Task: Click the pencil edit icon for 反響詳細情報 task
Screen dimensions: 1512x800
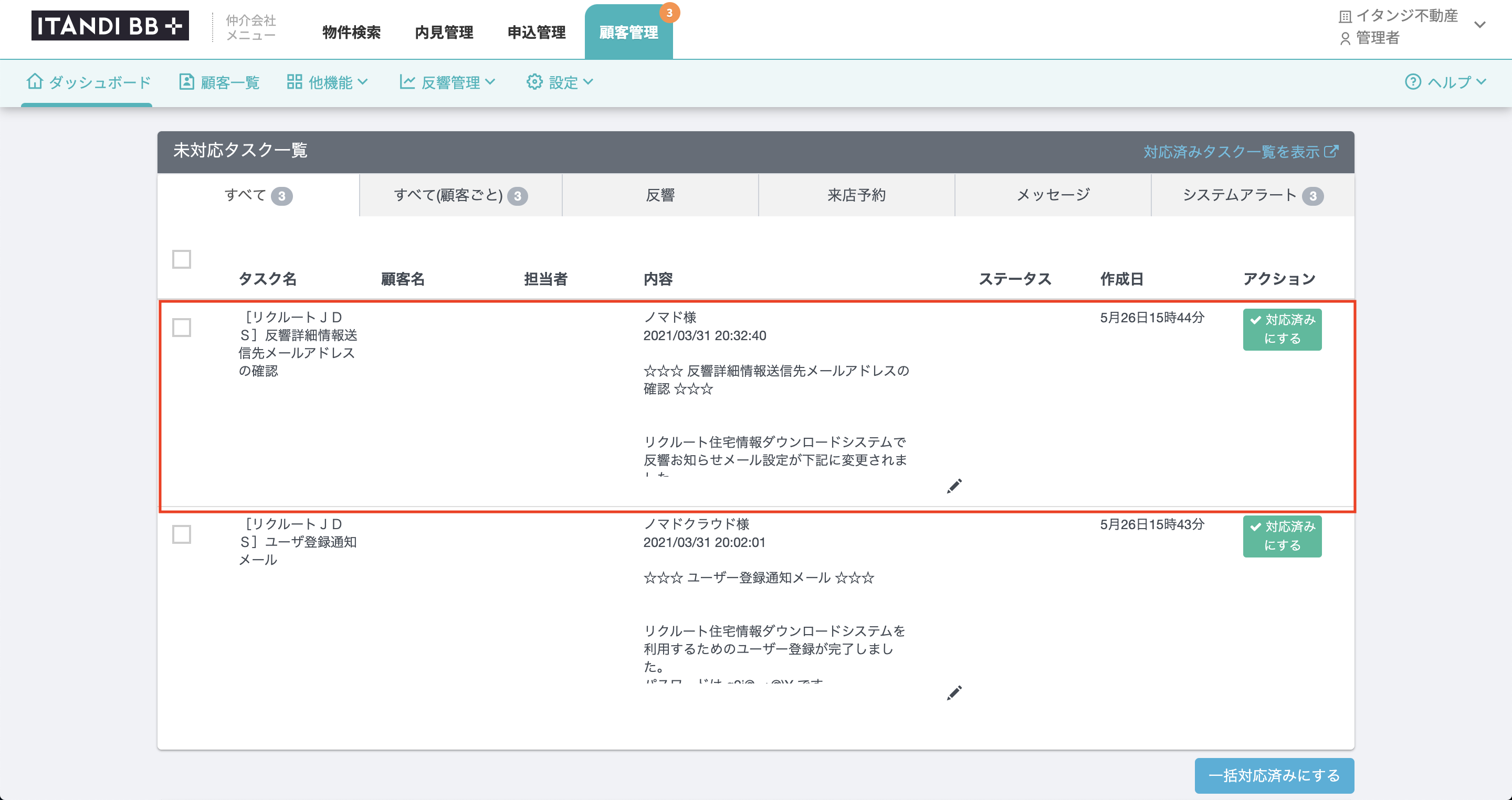Action: 954,486
